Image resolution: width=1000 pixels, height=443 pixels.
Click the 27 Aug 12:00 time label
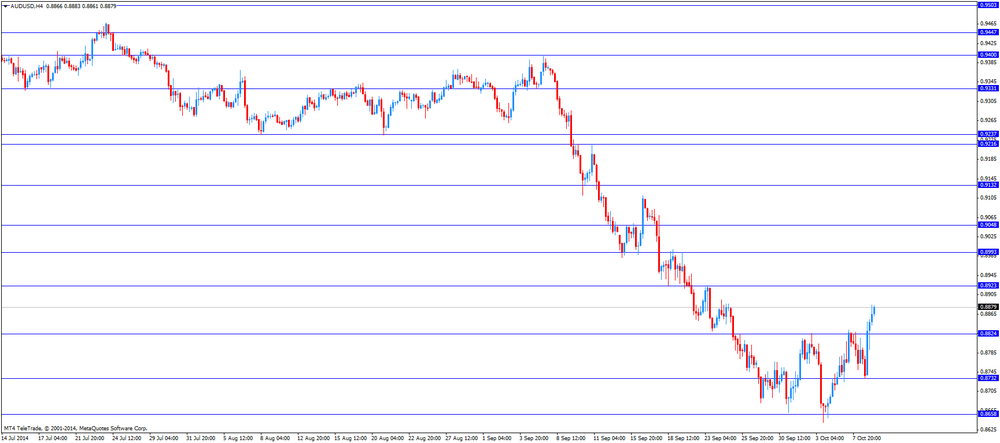pyautogui.click(x=460, y=439)
